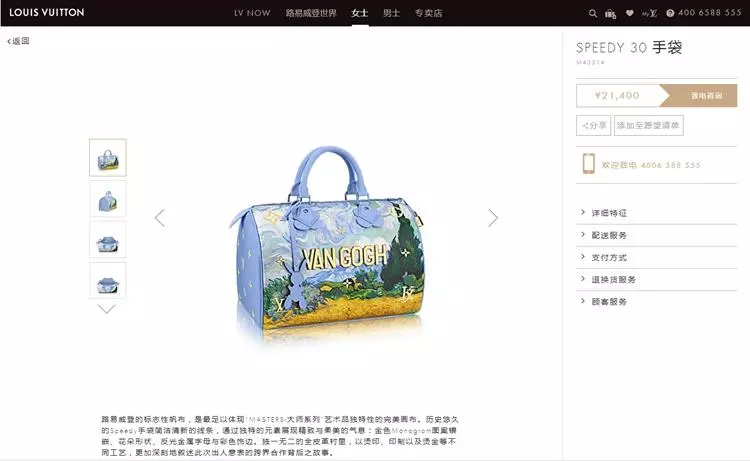
Task: Open the 女士 menu tab
Action: 360,13
